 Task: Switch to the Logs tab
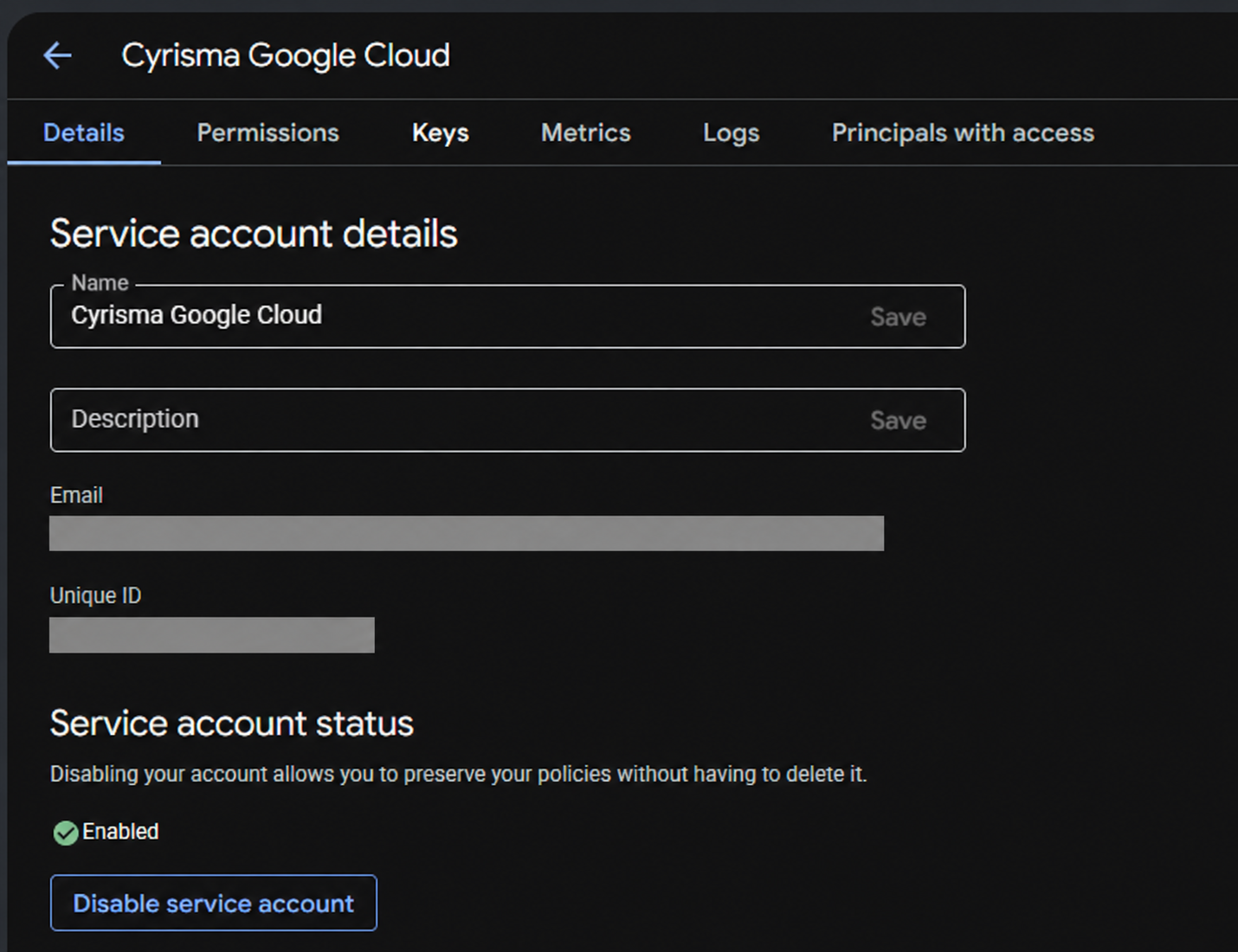pyautogui.click(x=731, y=132)
